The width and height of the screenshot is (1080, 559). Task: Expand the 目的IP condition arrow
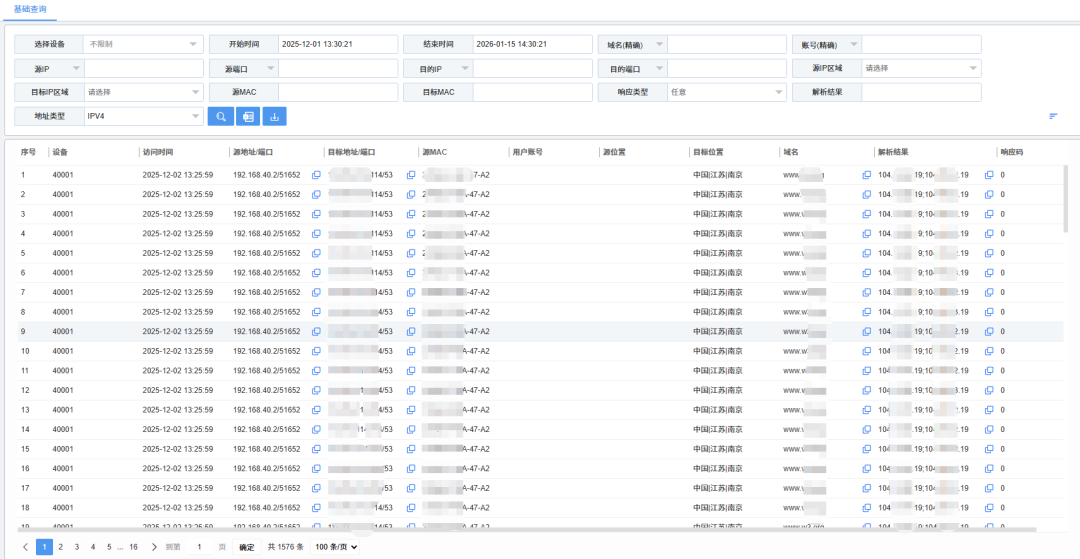465,68
